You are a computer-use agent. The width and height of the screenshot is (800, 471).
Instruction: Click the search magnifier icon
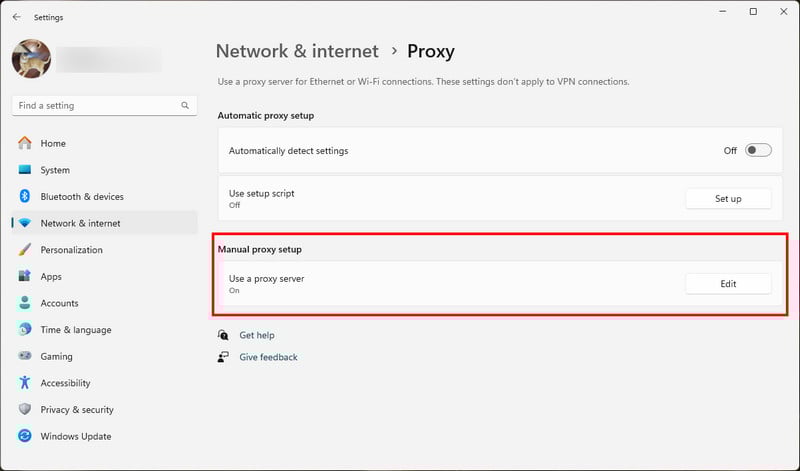185,106
